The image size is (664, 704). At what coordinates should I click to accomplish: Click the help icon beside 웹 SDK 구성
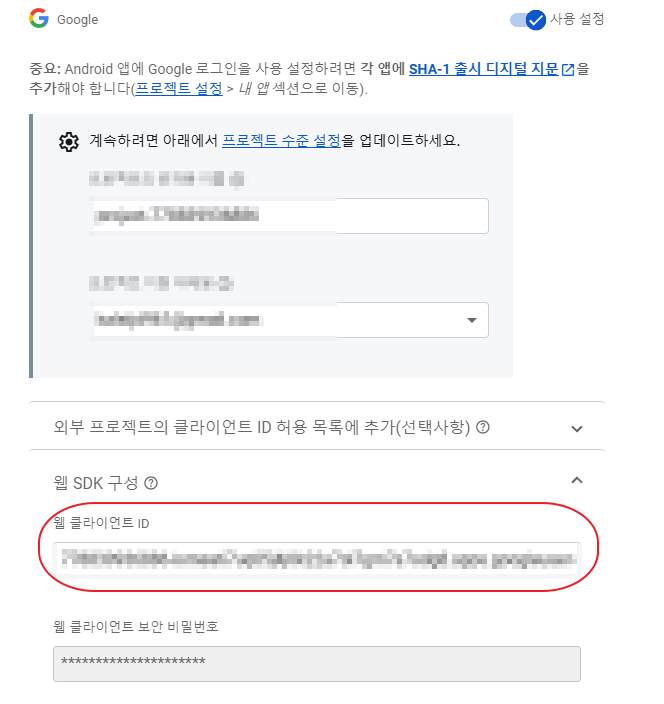(151, 483)
